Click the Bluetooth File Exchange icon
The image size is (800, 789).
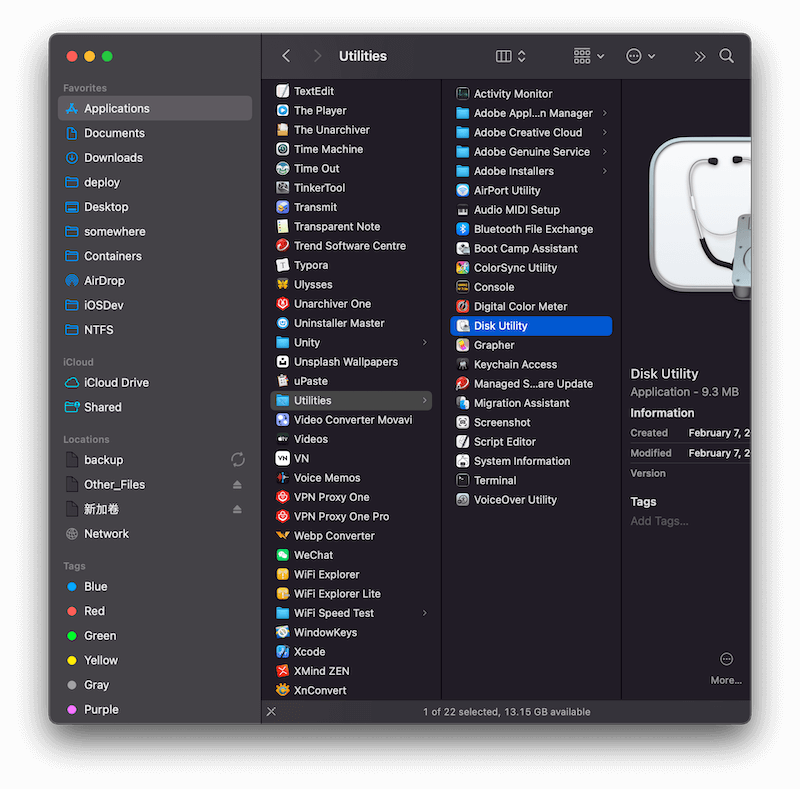(x=462, y=229)
